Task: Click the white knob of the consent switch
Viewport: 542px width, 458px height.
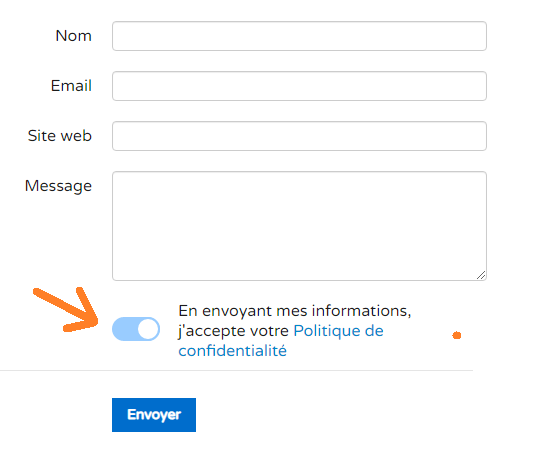Action: click(148, 329)
